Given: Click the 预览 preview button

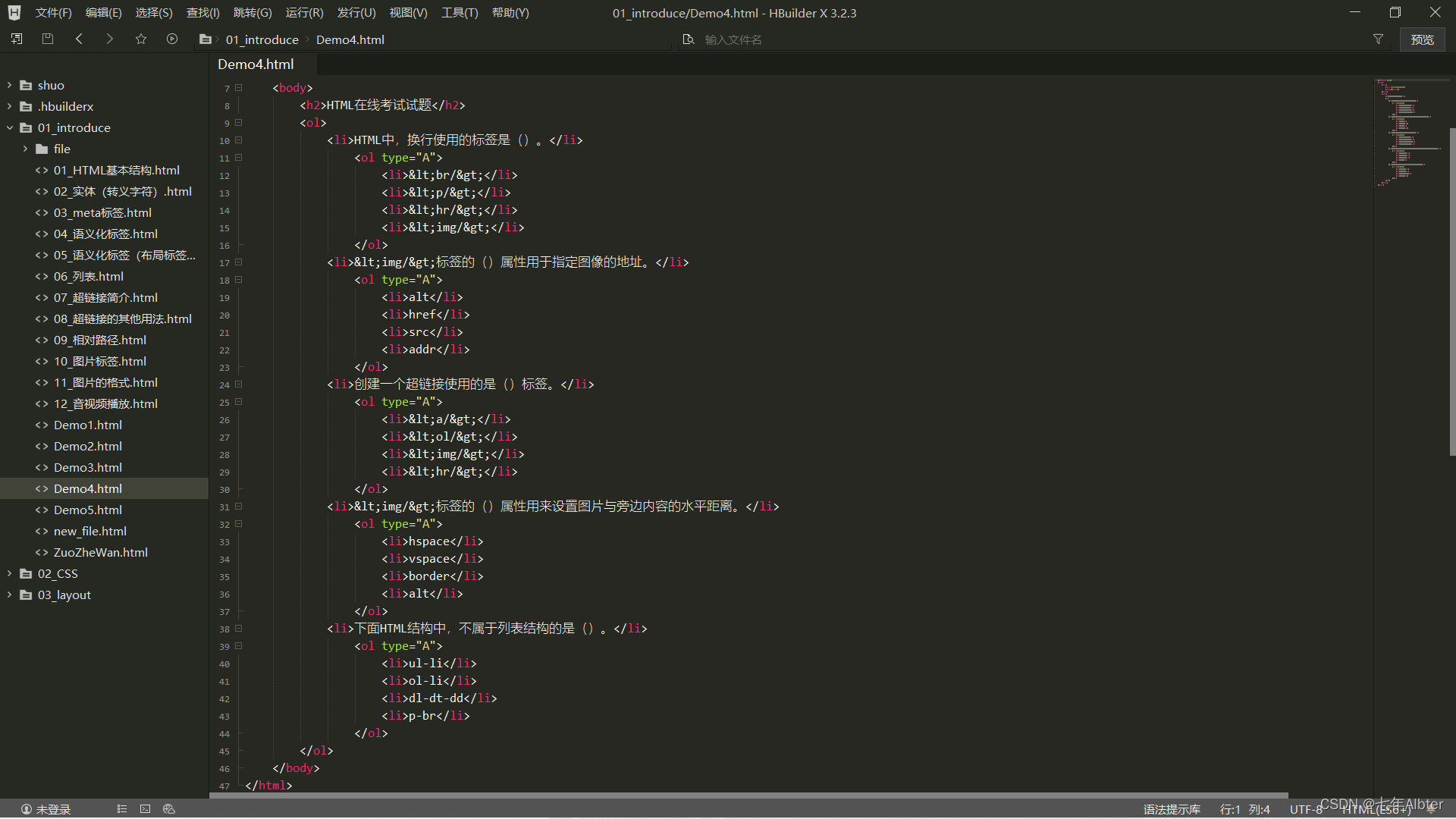Looking at the screenshot, I should tap(1422, 39).
